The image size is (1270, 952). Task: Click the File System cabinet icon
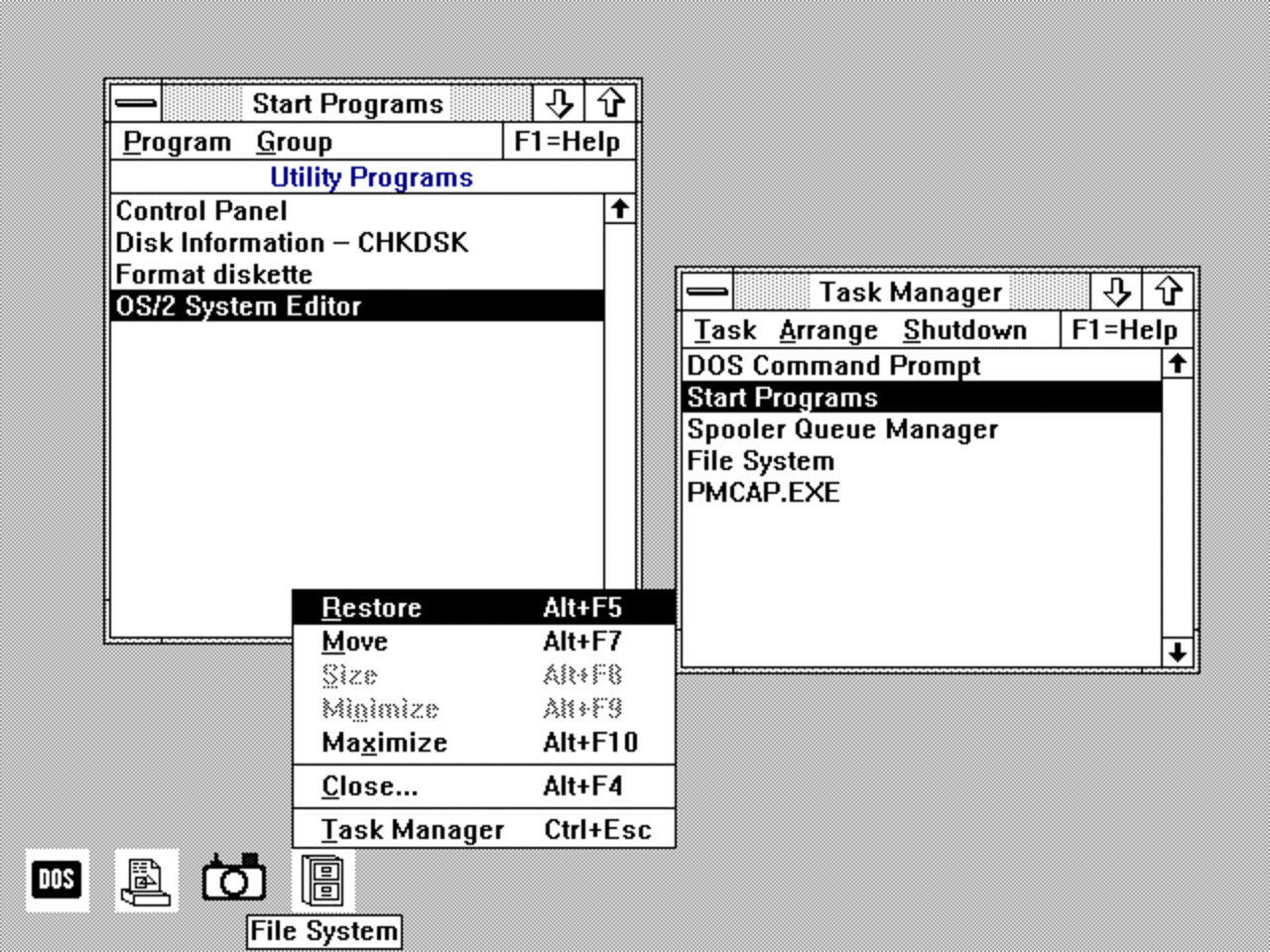(x=322, y=880)
